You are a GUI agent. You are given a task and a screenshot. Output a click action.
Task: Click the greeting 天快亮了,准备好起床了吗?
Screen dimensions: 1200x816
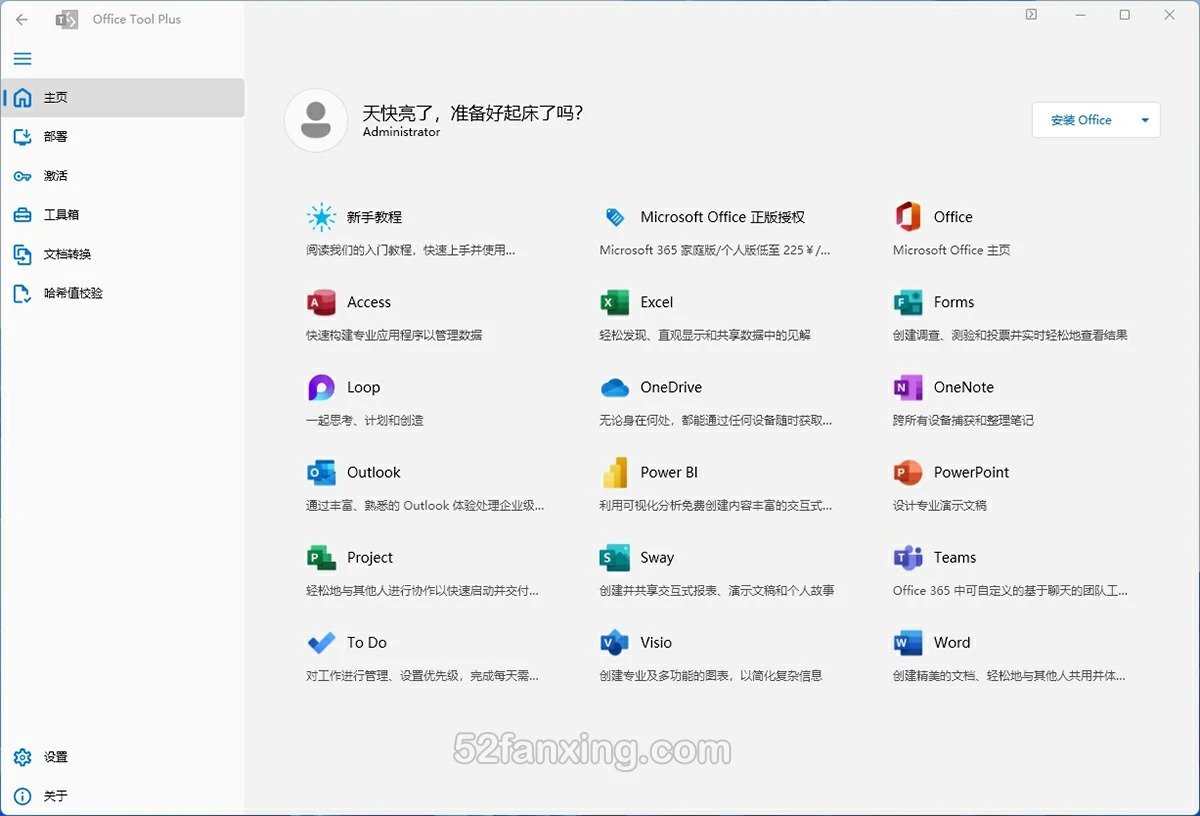pyautogui.click(x=473, y=113)
